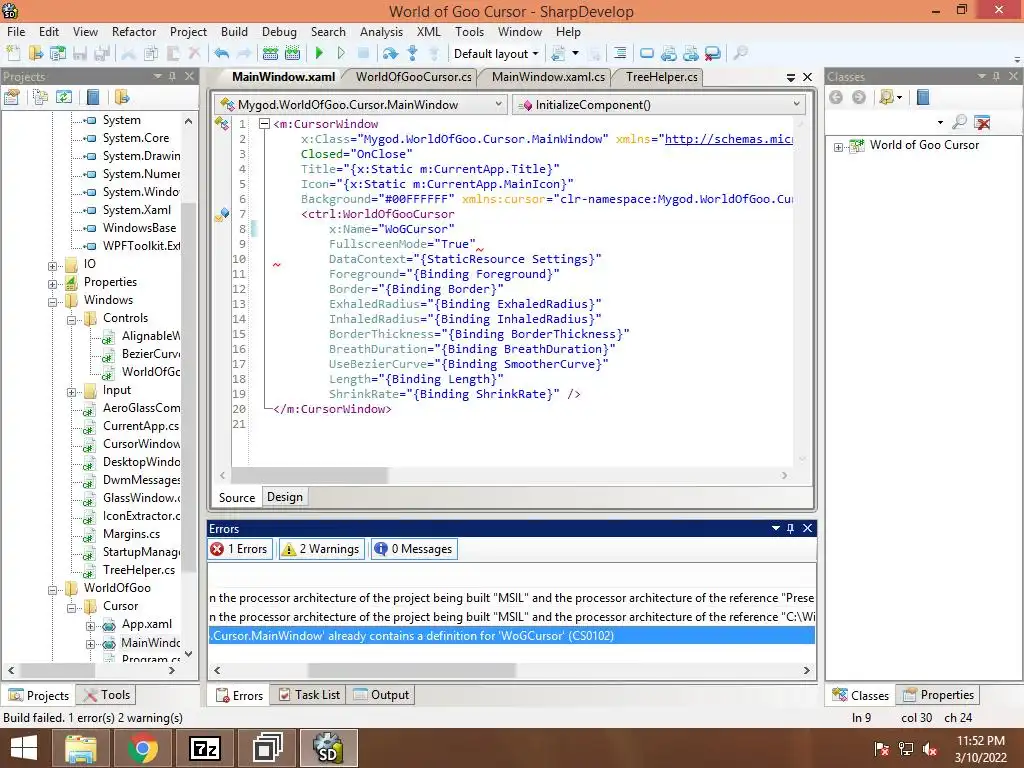Collapse the Controls folder in Projects tree
The height and width of the screenshot is (768, 1024).
[71, 320]
